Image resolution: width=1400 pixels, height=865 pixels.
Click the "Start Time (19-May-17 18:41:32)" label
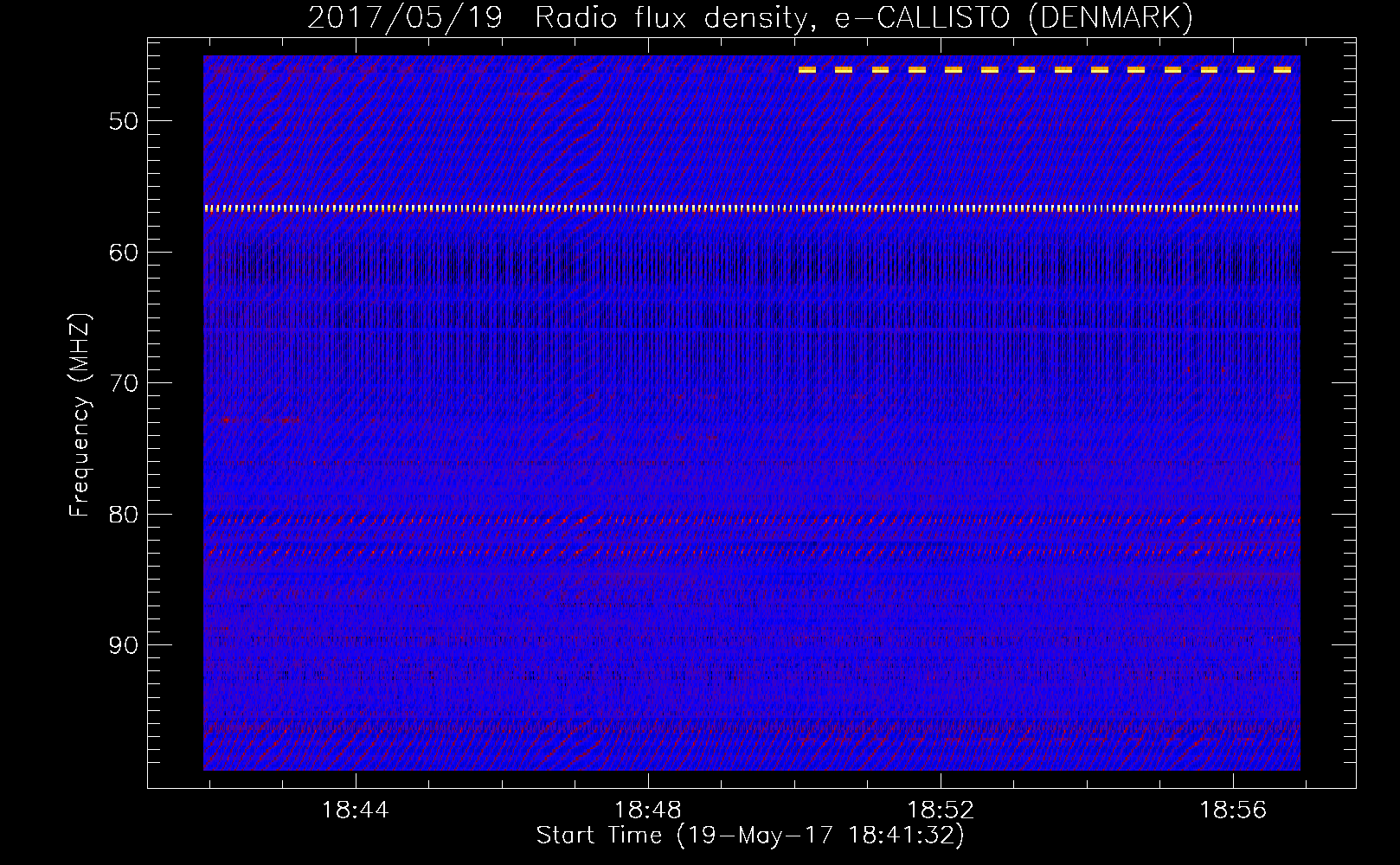[750, 836]
